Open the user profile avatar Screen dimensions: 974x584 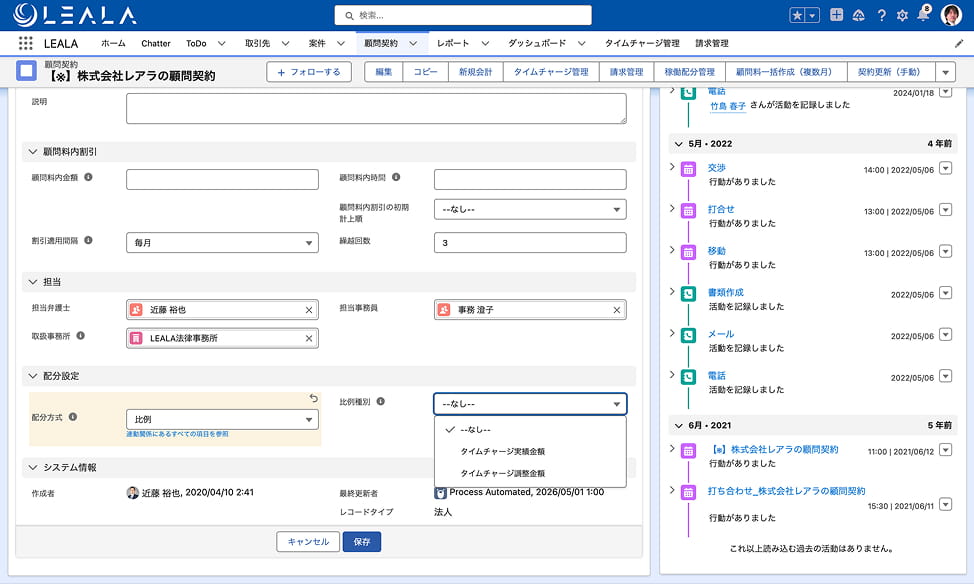click(951, 15)
